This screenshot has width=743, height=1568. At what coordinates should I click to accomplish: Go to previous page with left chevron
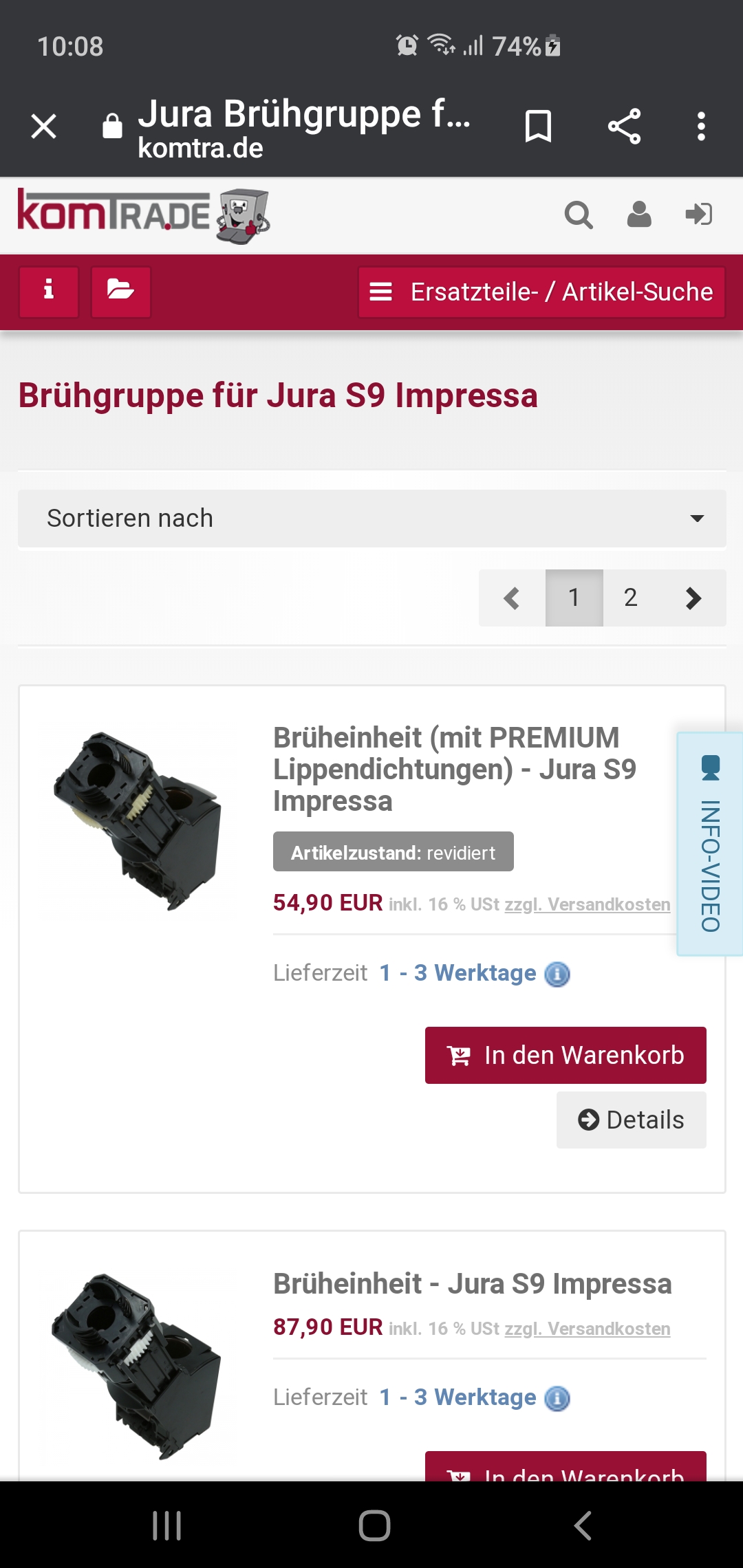(511, 598)
